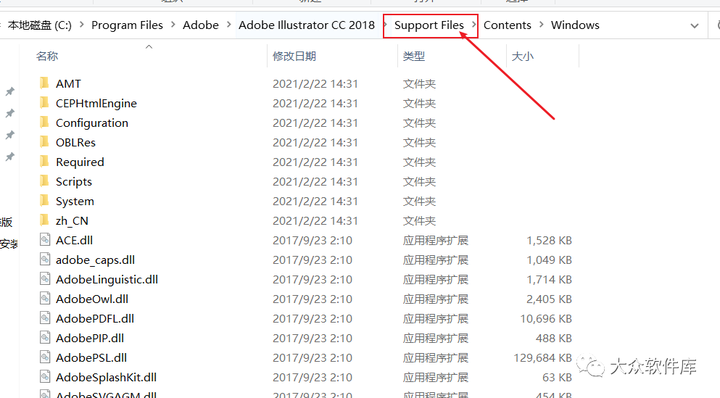Select the Configuration folder name
720x398 pixels.
(92, 123)
